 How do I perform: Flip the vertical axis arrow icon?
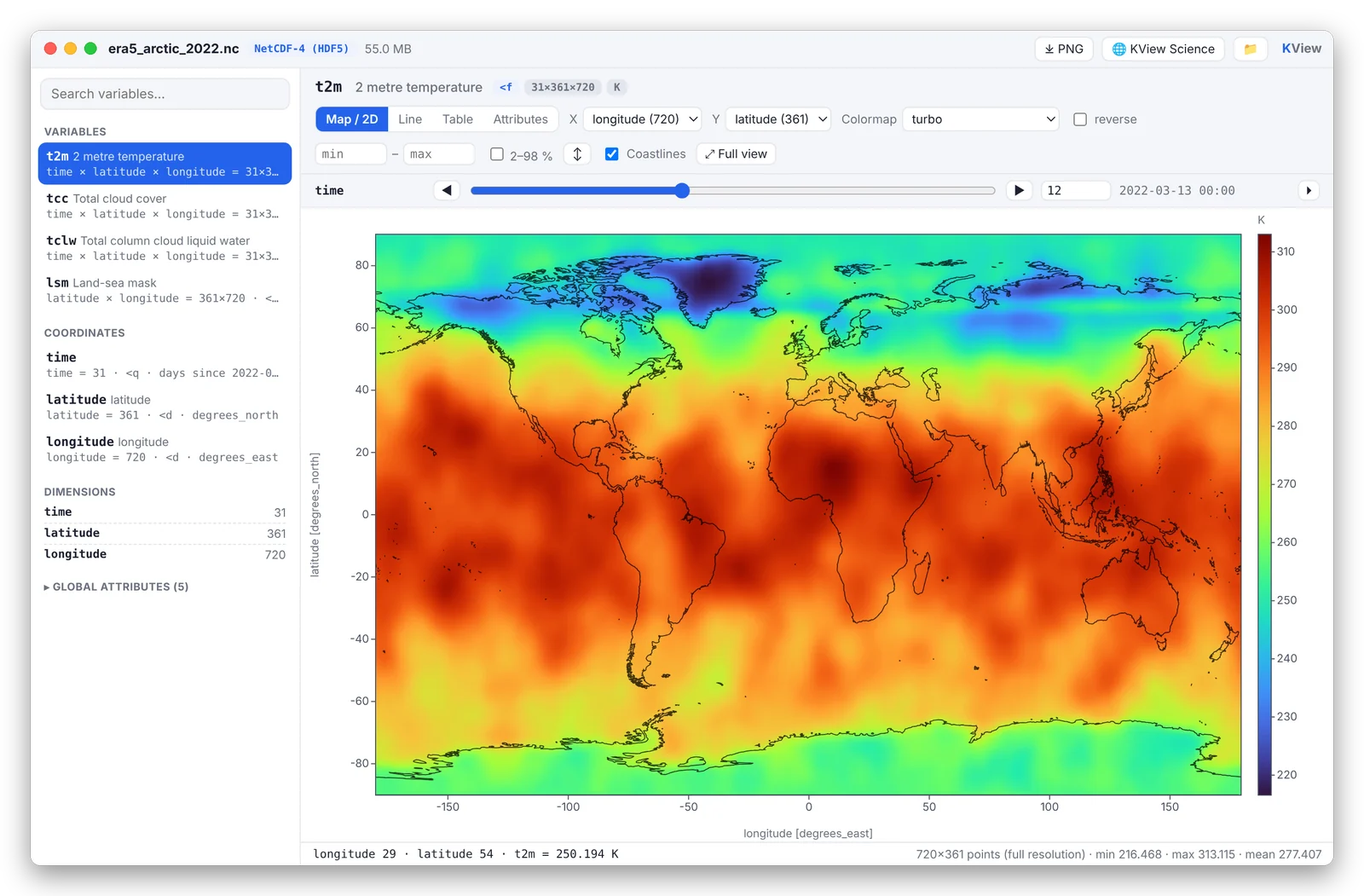click(577, 153)
